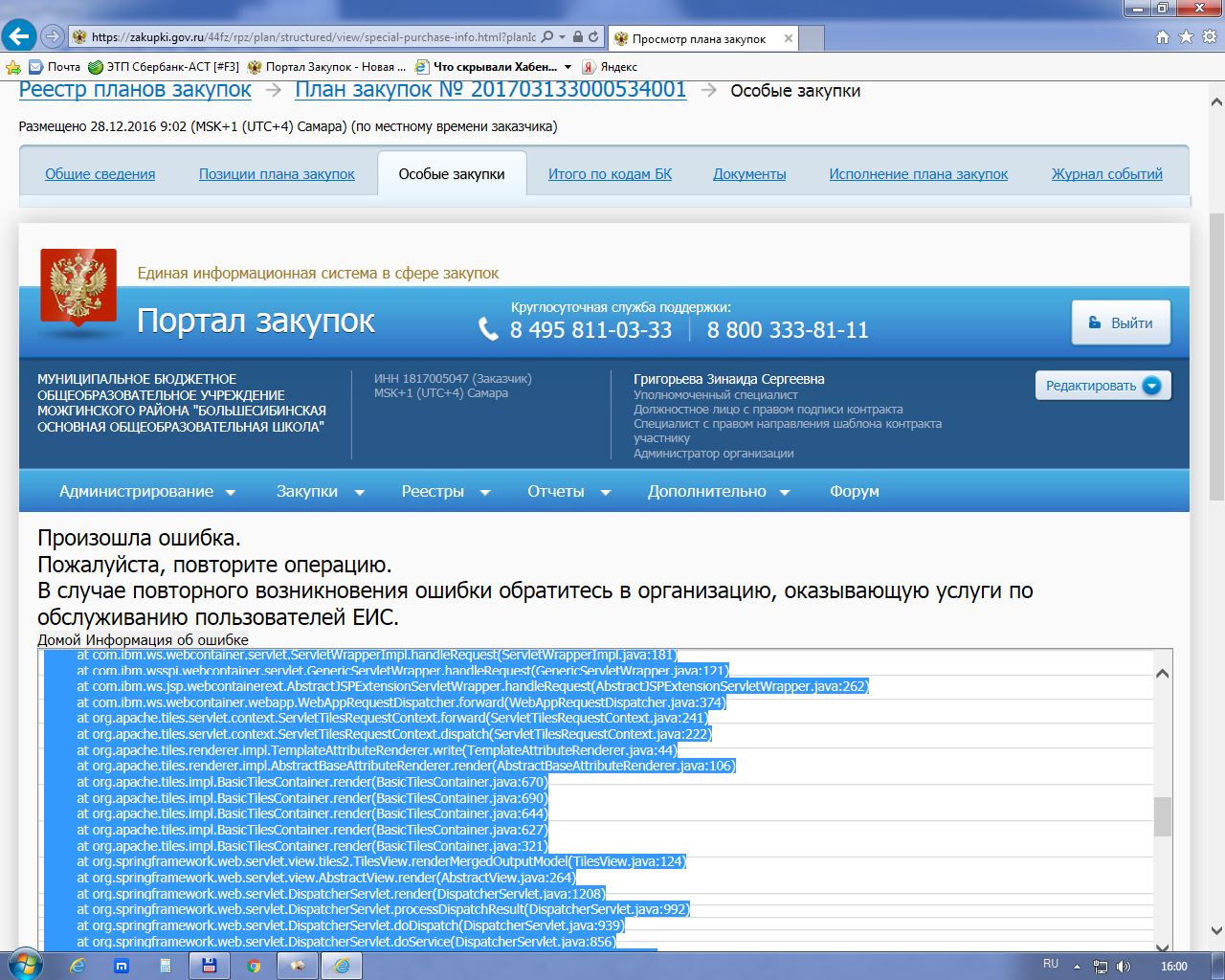Click the Редактировать dropdown button

pos(1102,386)
